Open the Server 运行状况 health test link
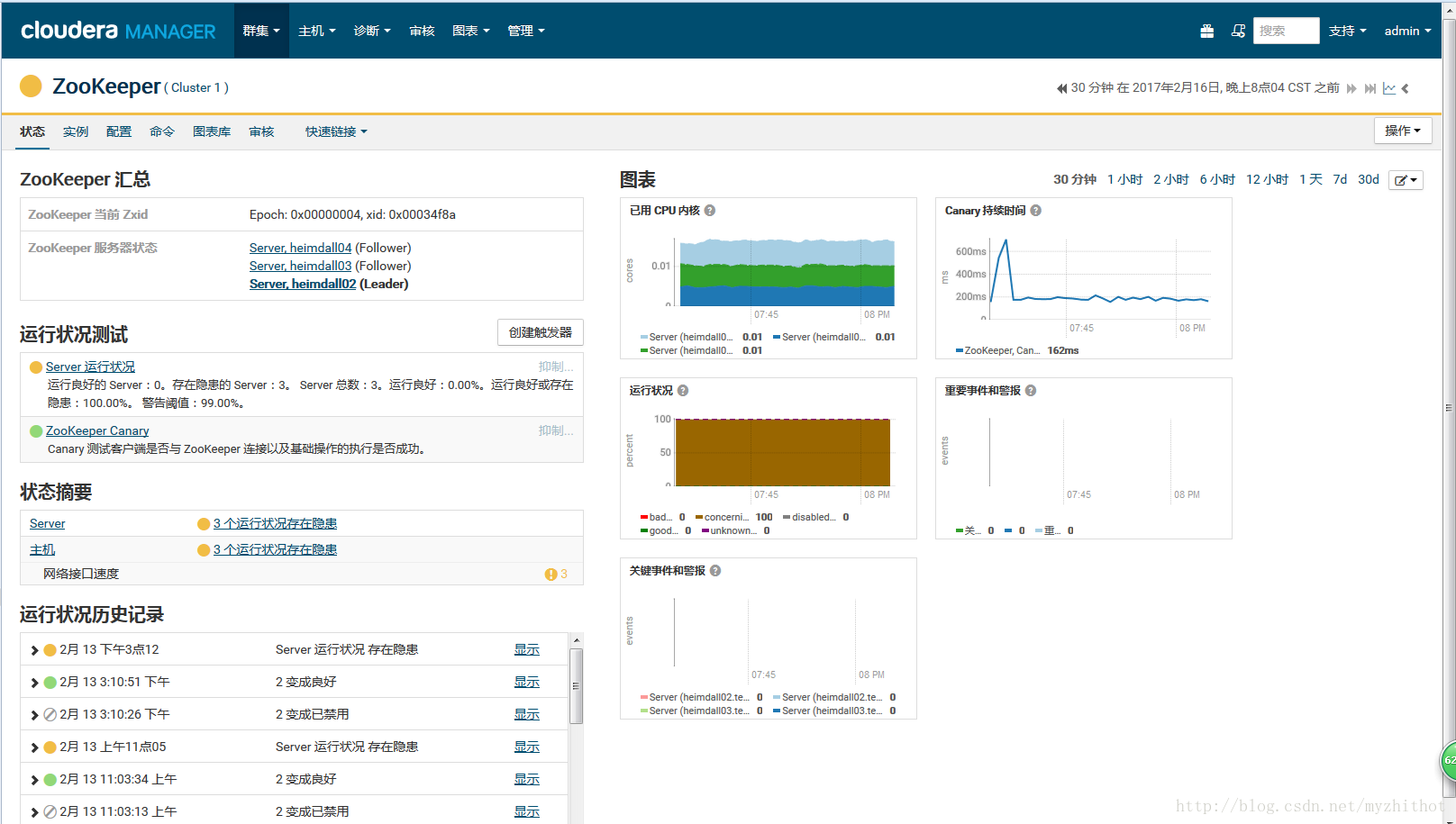This screenshot has width=1456, height=824. coord(90,367)
